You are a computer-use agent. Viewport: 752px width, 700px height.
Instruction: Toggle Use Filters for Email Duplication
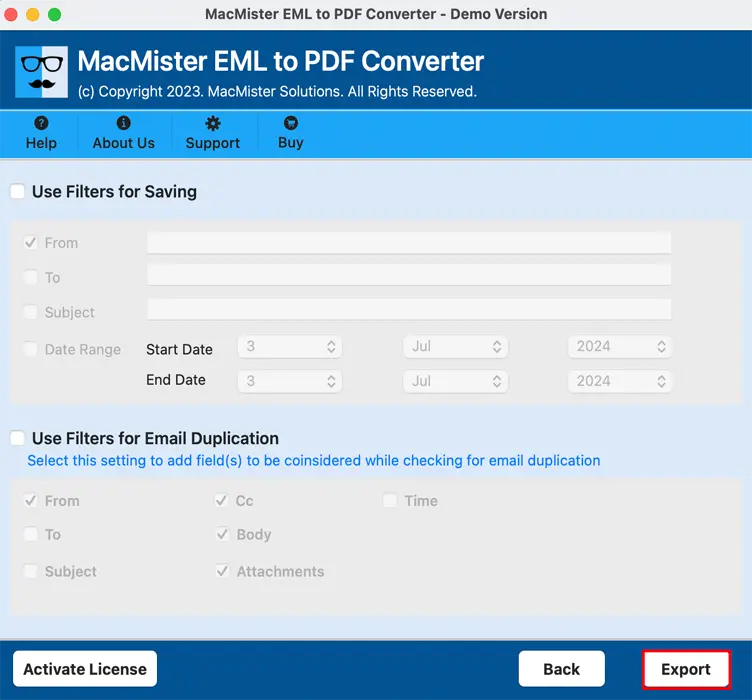pyautogui.click(x=18, y=438)
